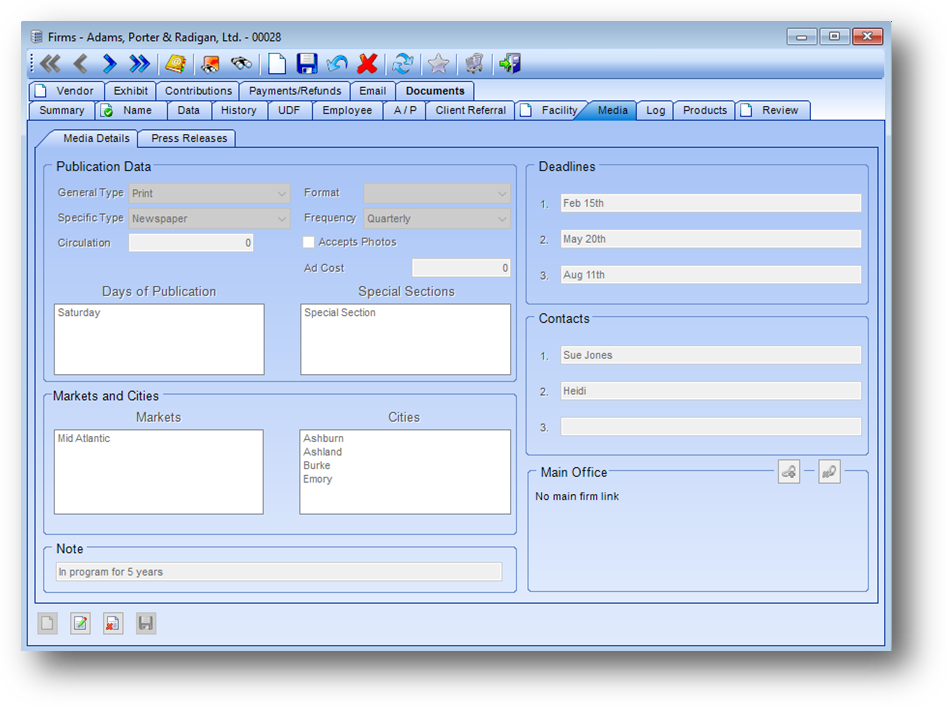Switch to the UDF tab
The image size is (947, 706).
coord(289,110)
